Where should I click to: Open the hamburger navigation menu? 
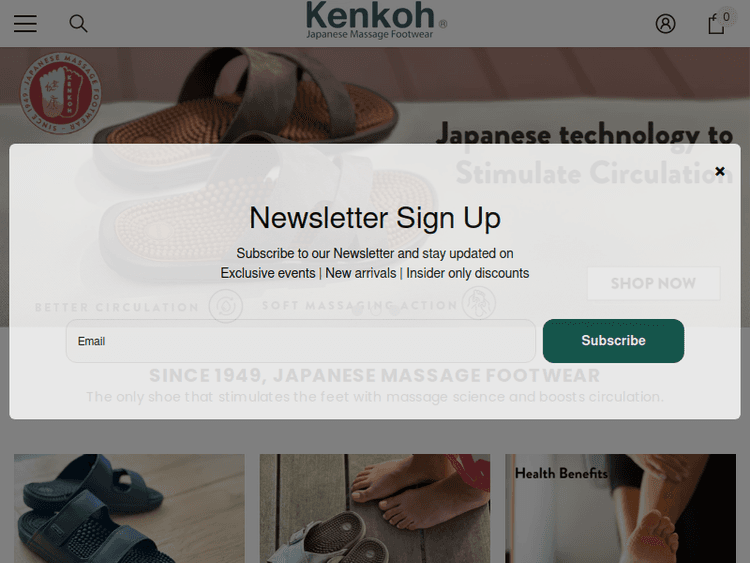(25, 23)
